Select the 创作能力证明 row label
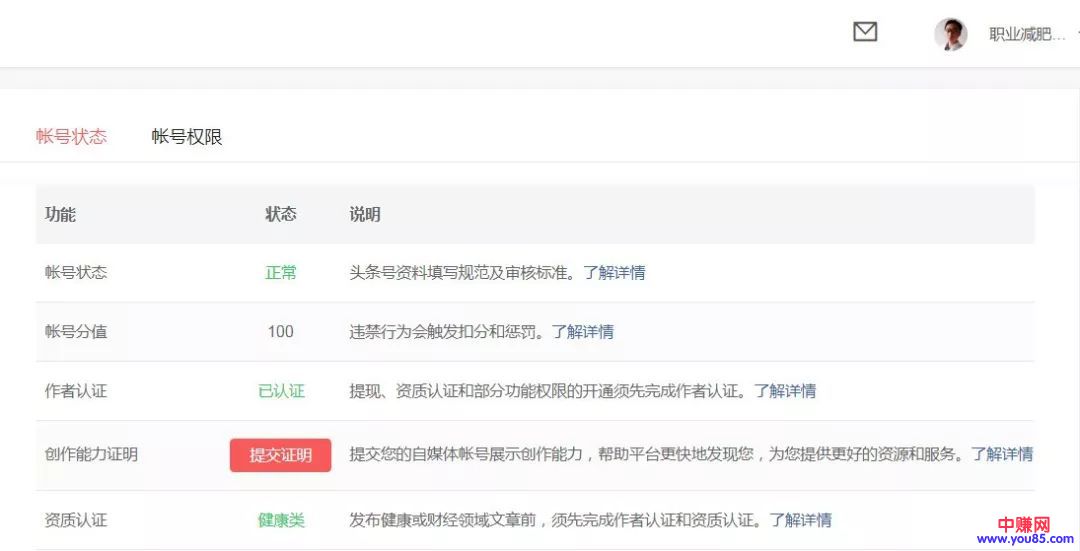The width and height of the screenshot is (1080, 551). (91, 454)
